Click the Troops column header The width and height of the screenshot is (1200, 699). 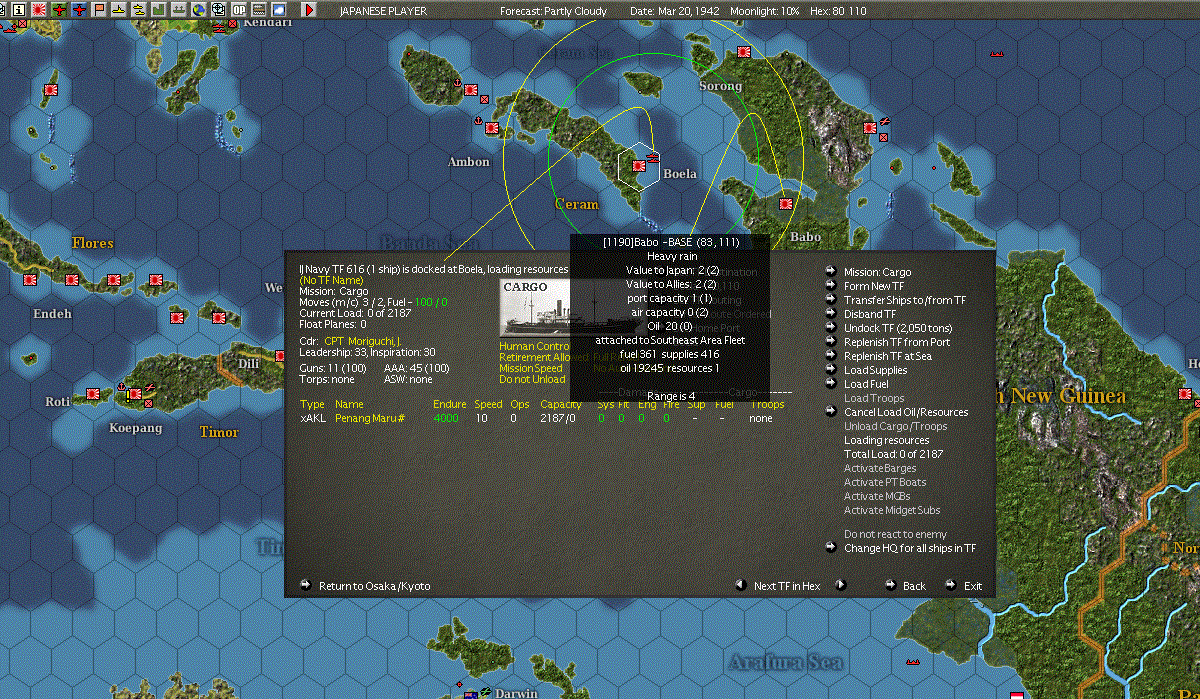pyautogui.click(x=767, y=405)
